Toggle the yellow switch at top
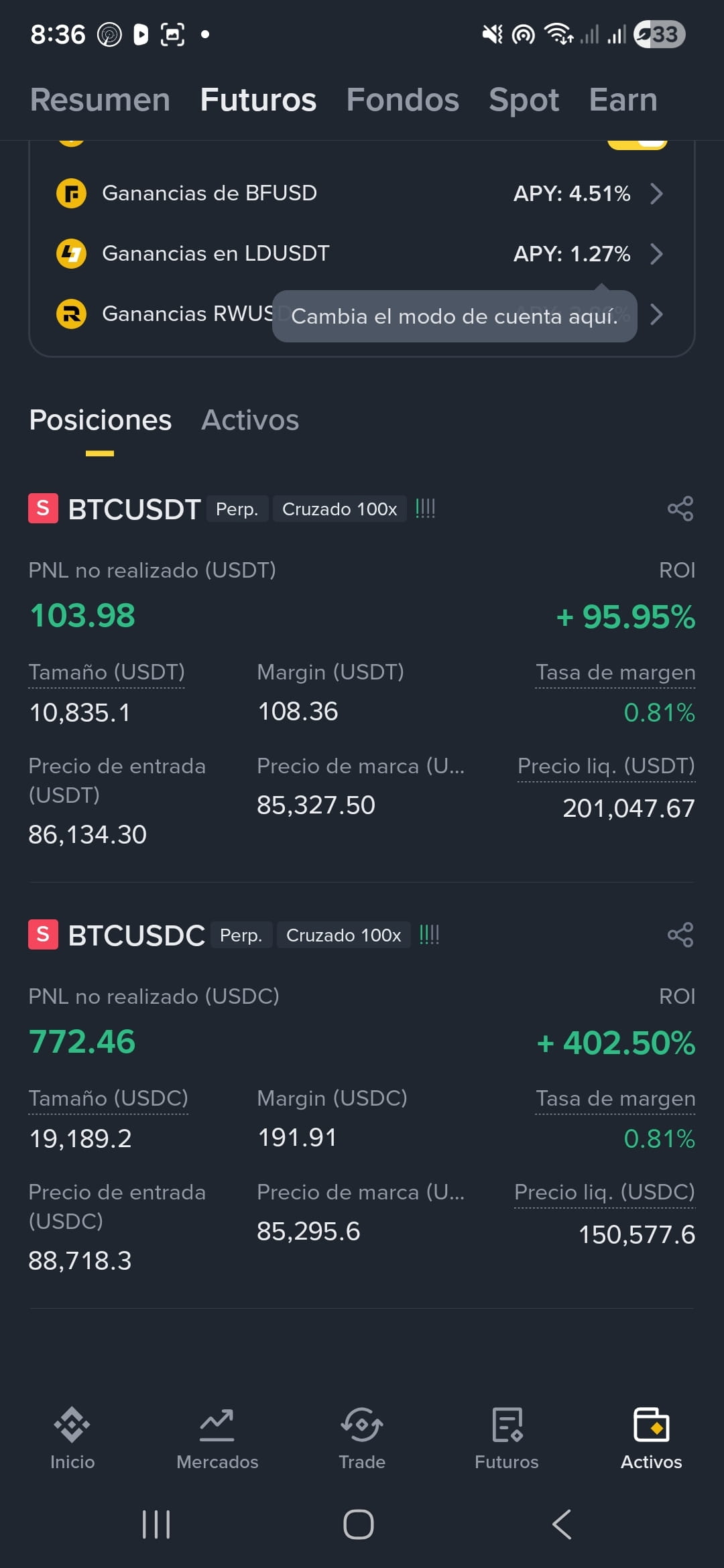724x1568 pixels. click(x=638, y=143)
